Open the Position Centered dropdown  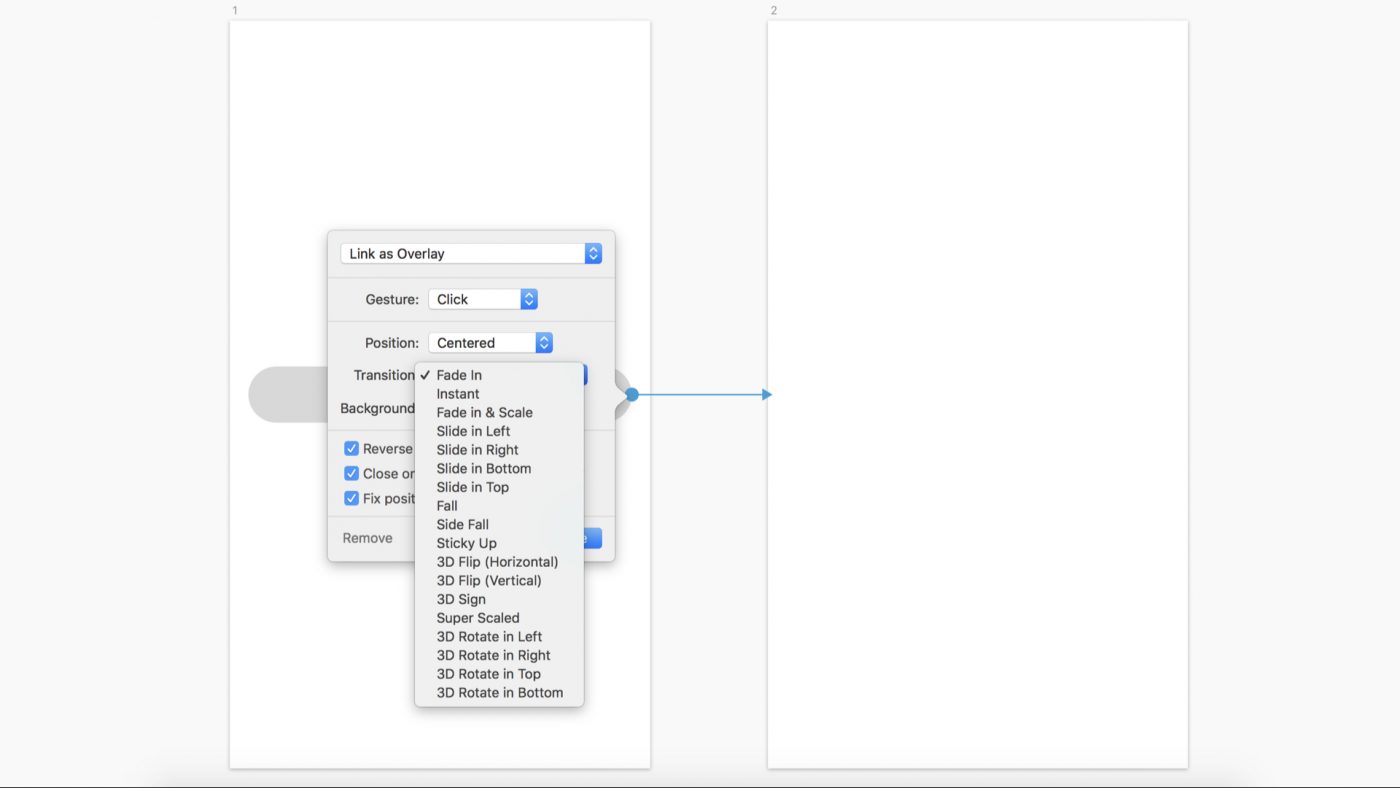pyautogui.click(x=490, y=343)
